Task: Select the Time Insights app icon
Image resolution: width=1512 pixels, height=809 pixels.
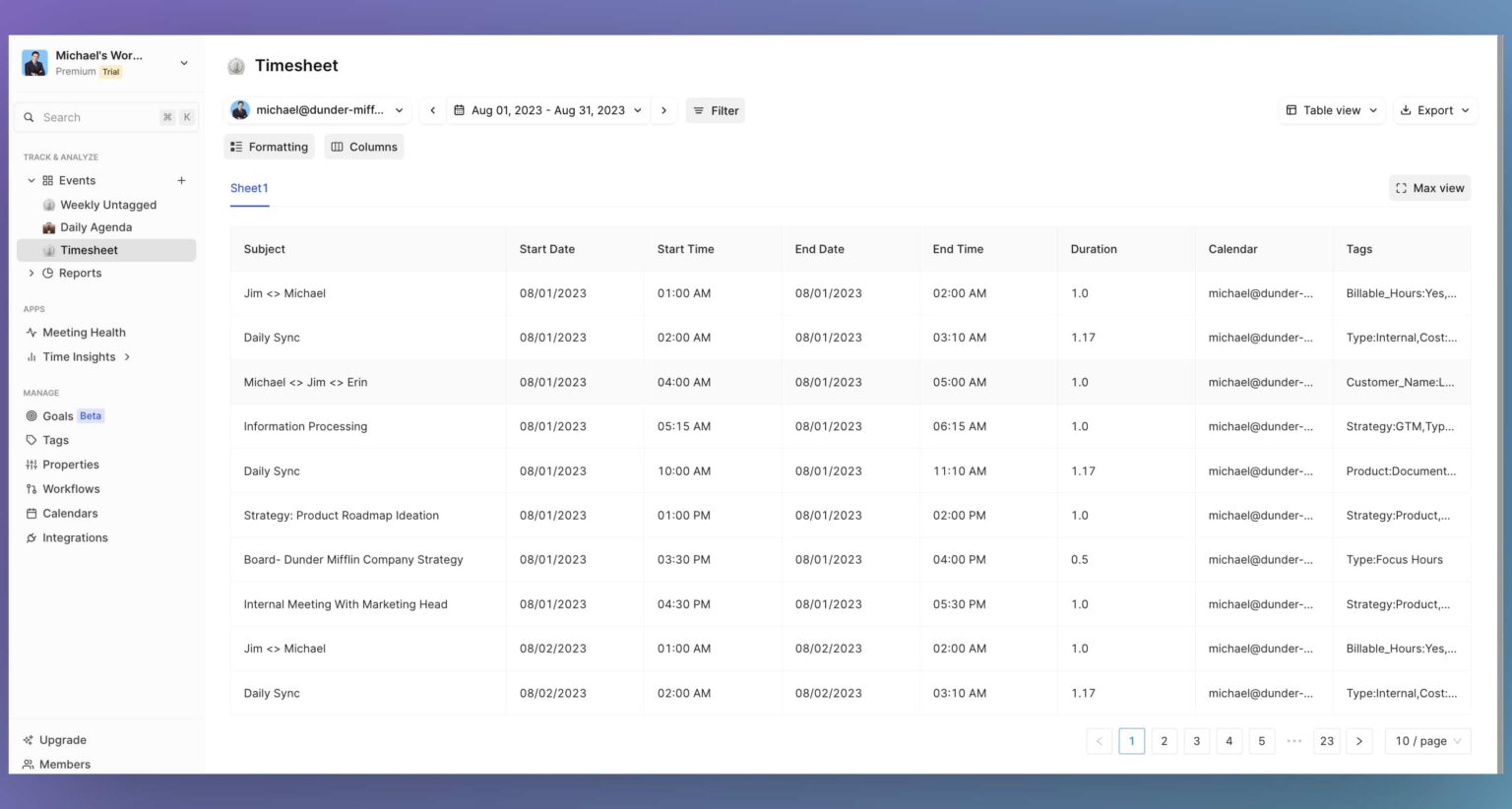Action: tap(31, 356)
